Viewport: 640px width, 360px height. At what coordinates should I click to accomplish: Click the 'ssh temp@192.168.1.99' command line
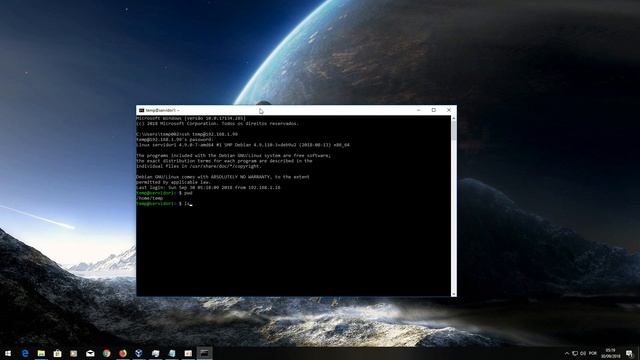(x=187, y=134)
